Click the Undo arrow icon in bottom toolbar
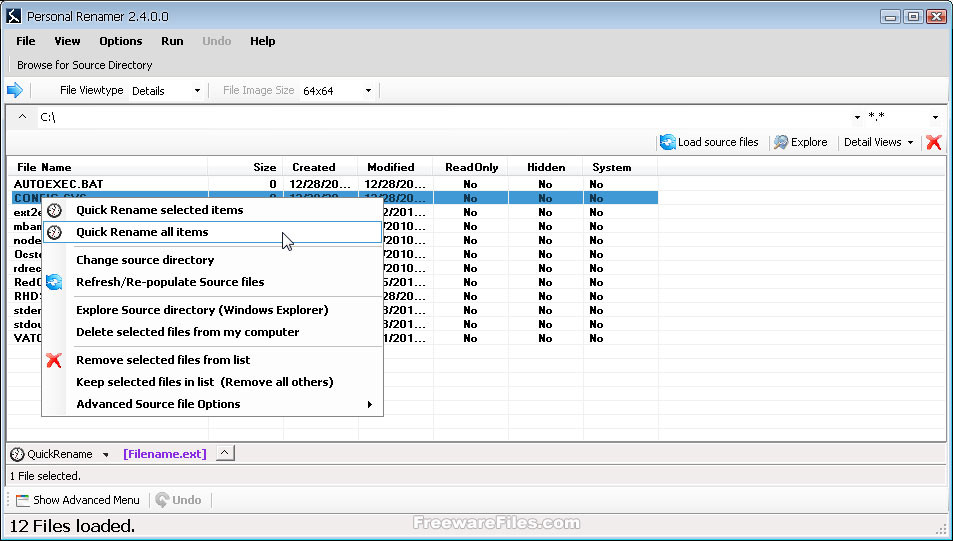The height and width of the screenshot is (541, 953). (x=162, y=500)
